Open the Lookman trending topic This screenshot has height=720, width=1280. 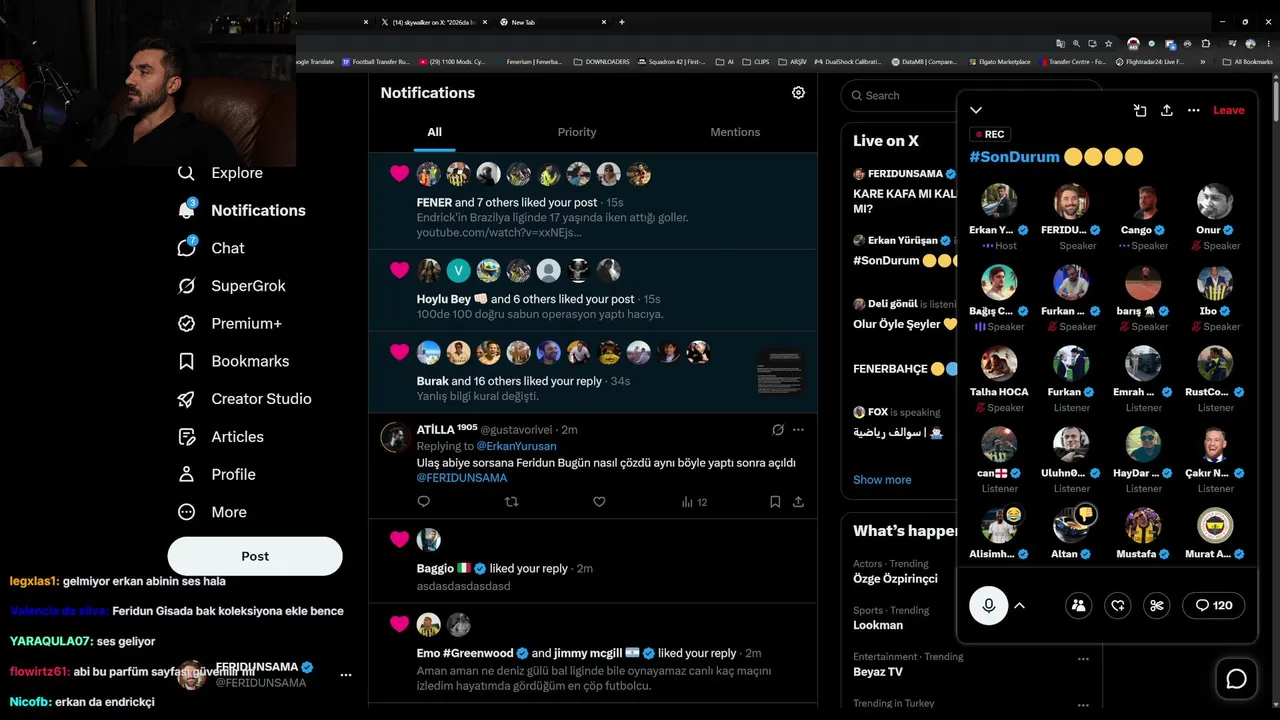click(x=878, y=625)
